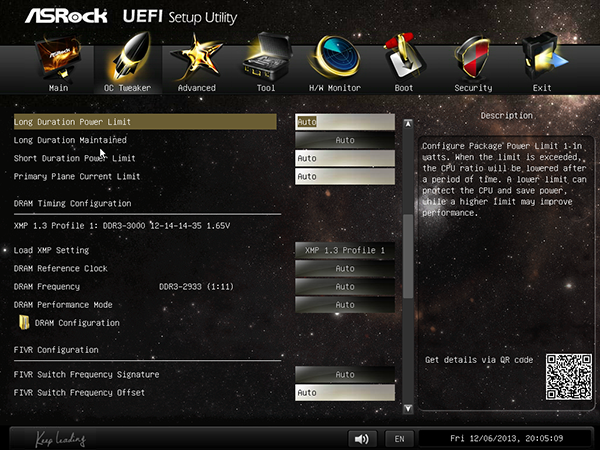Click the Primary Plane Current Limit field
The width and height of the screenshot is (600, 450).
click(345, 176)
